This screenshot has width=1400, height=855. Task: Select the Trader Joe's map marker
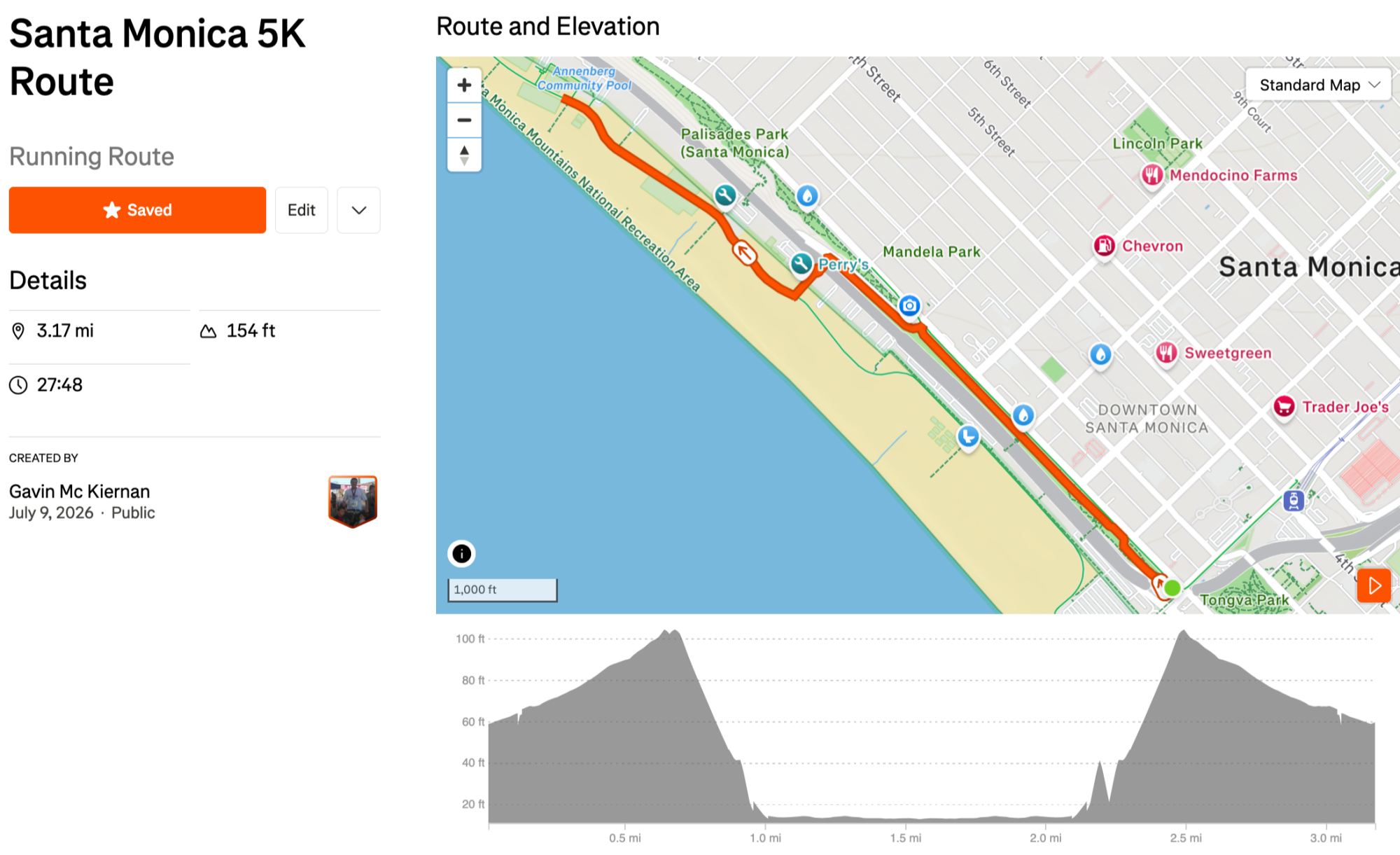pos(1284,406)
